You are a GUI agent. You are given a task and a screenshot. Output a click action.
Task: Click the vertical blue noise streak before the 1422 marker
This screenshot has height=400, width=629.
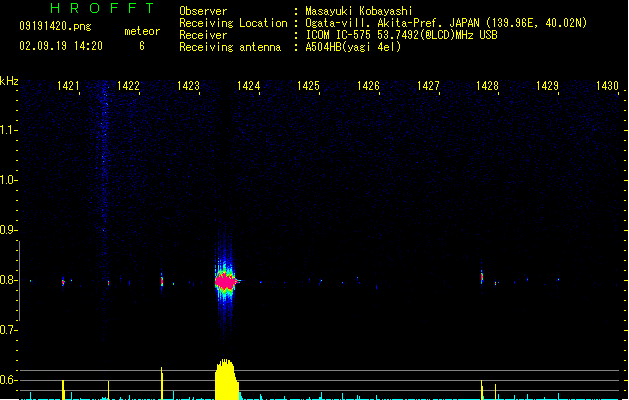tap(105, 209)
